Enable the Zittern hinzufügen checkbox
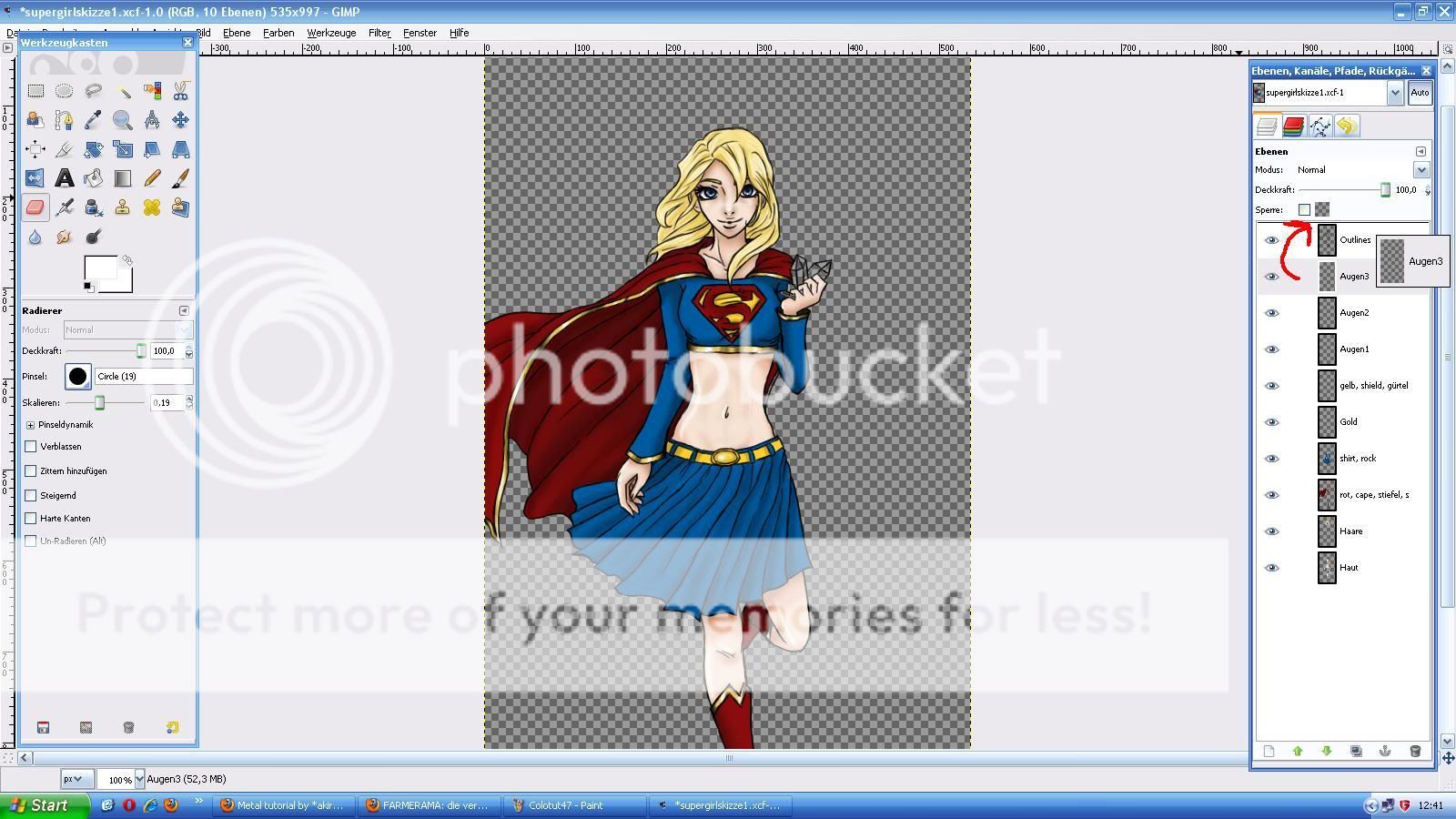This screenshot has width=1456, height=819. pyautogui.click(x=31, y=471)
